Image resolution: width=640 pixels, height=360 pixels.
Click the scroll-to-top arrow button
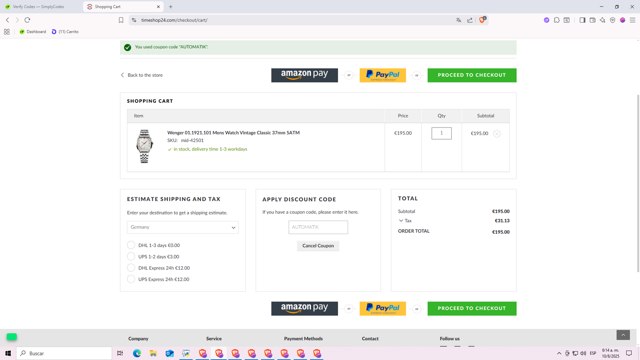point(623,335)
